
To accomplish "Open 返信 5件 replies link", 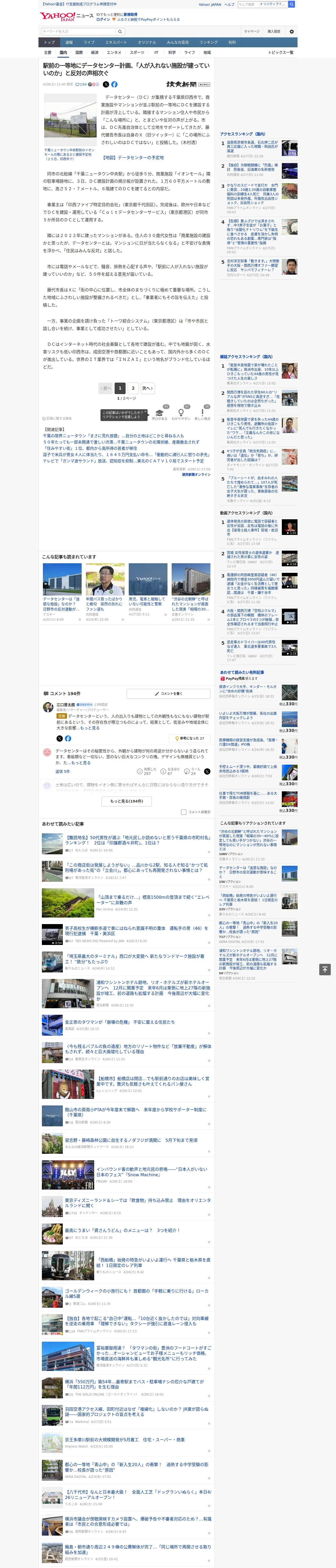I will 63,771.
